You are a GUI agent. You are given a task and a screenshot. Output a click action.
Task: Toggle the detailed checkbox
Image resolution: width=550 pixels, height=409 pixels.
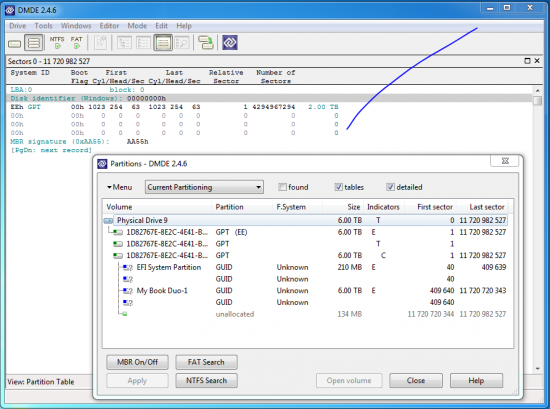pos(390,187)
